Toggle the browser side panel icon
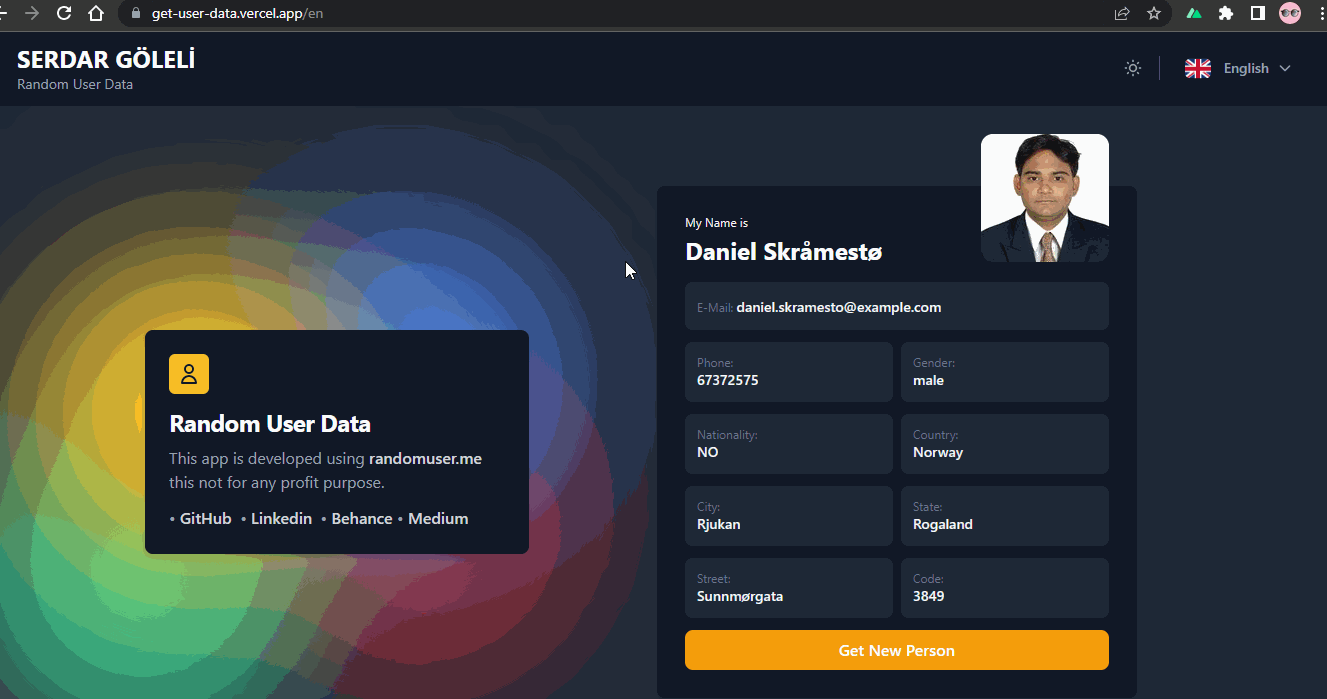Screen dimensions: 1327x699 (1258, 13)
